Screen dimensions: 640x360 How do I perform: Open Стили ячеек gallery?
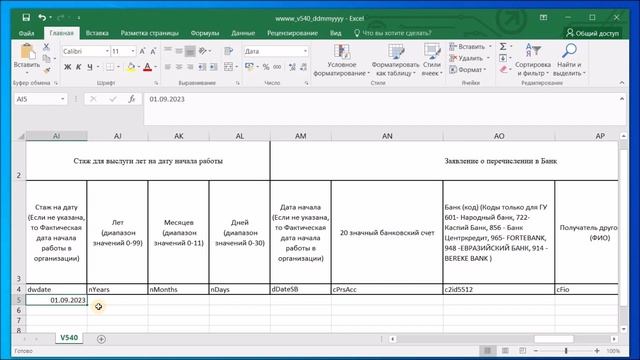point(431,60)
